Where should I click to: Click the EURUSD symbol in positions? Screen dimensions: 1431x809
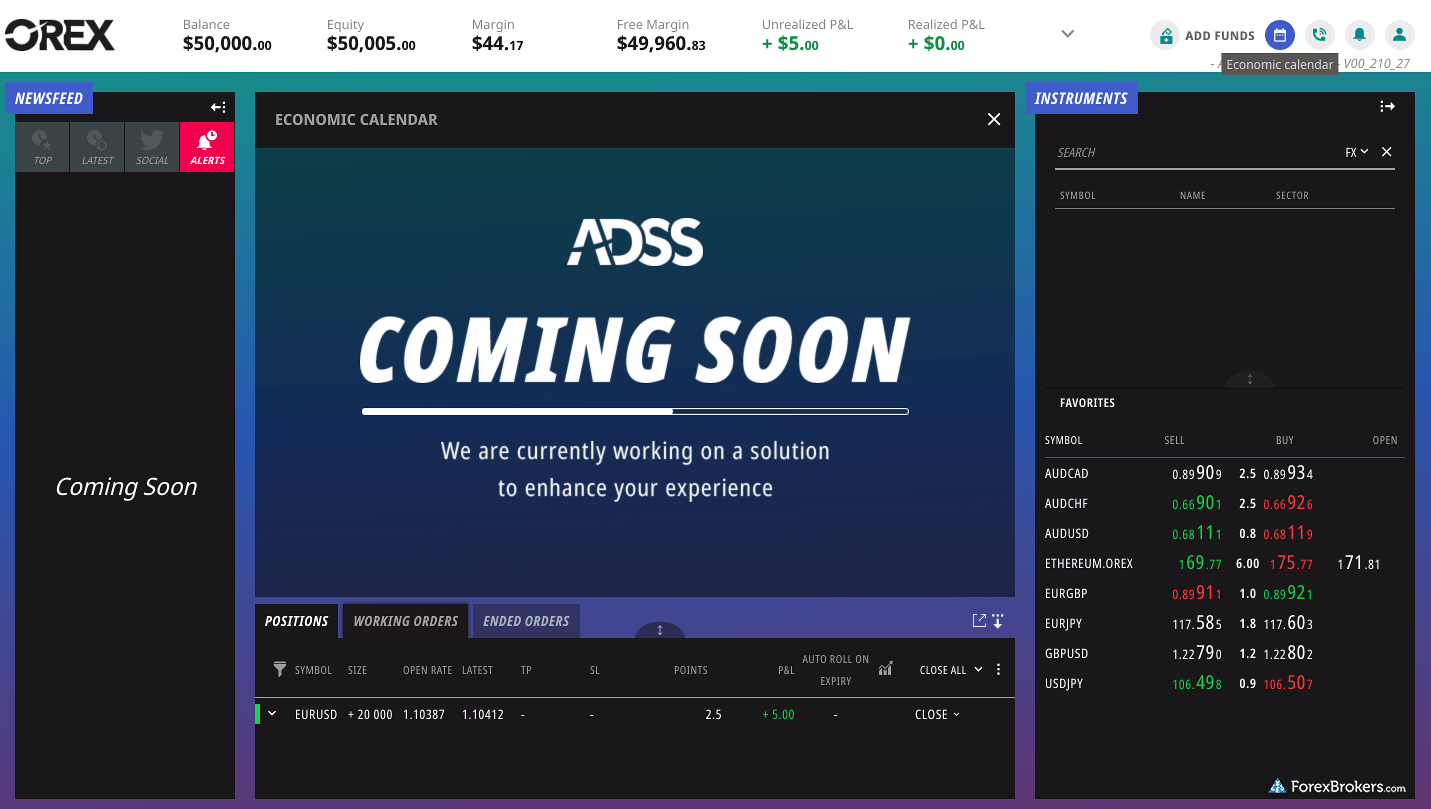(316, 715)
